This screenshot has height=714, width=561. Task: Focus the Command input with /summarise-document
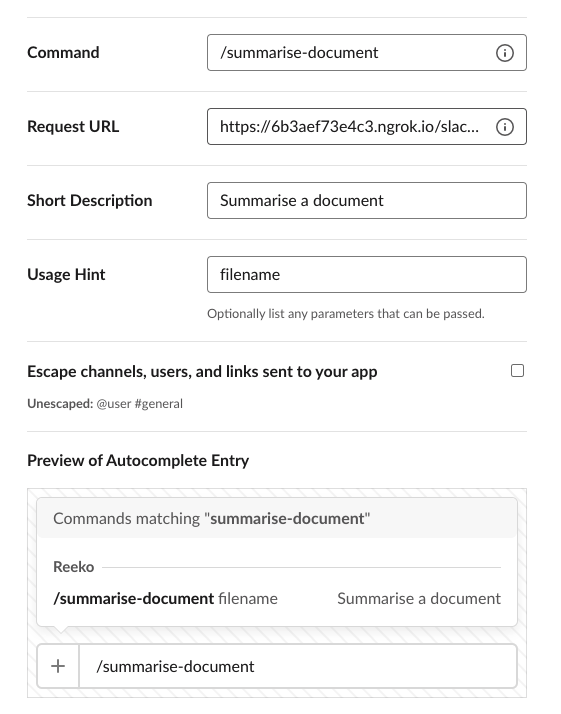click(x=367, y=52)
